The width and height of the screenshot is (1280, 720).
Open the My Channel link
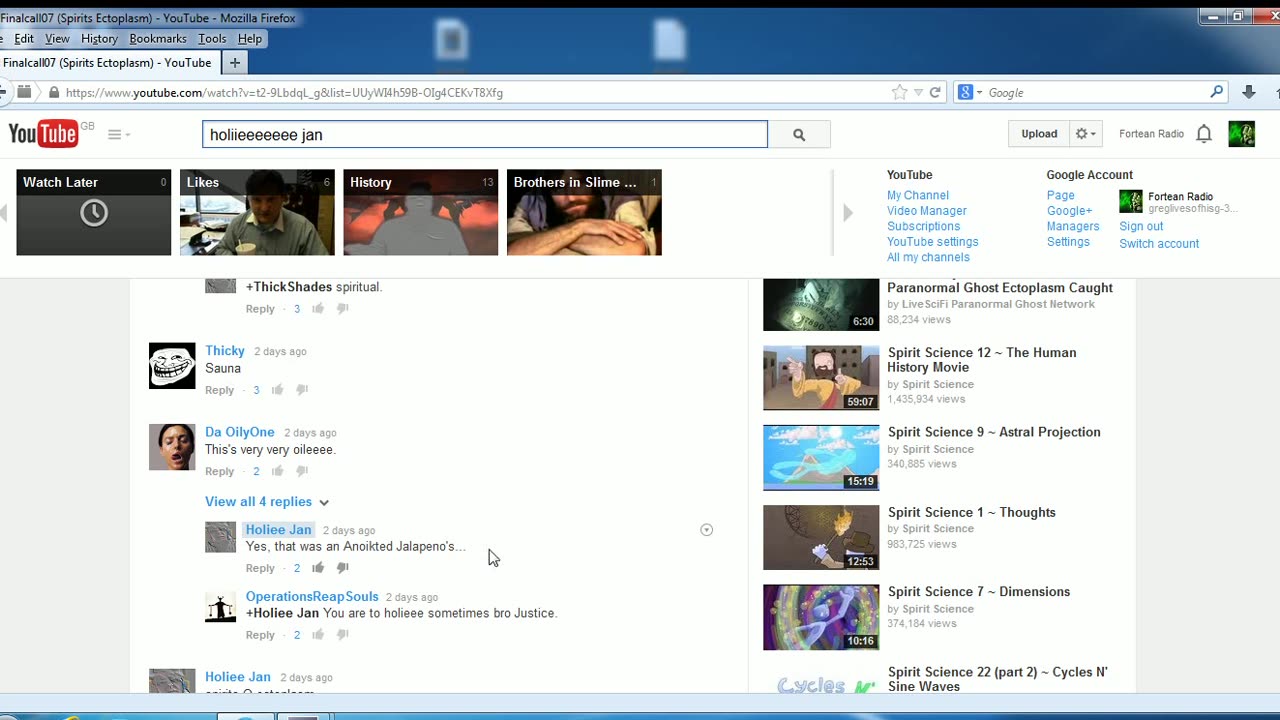(x=918, y=196)
